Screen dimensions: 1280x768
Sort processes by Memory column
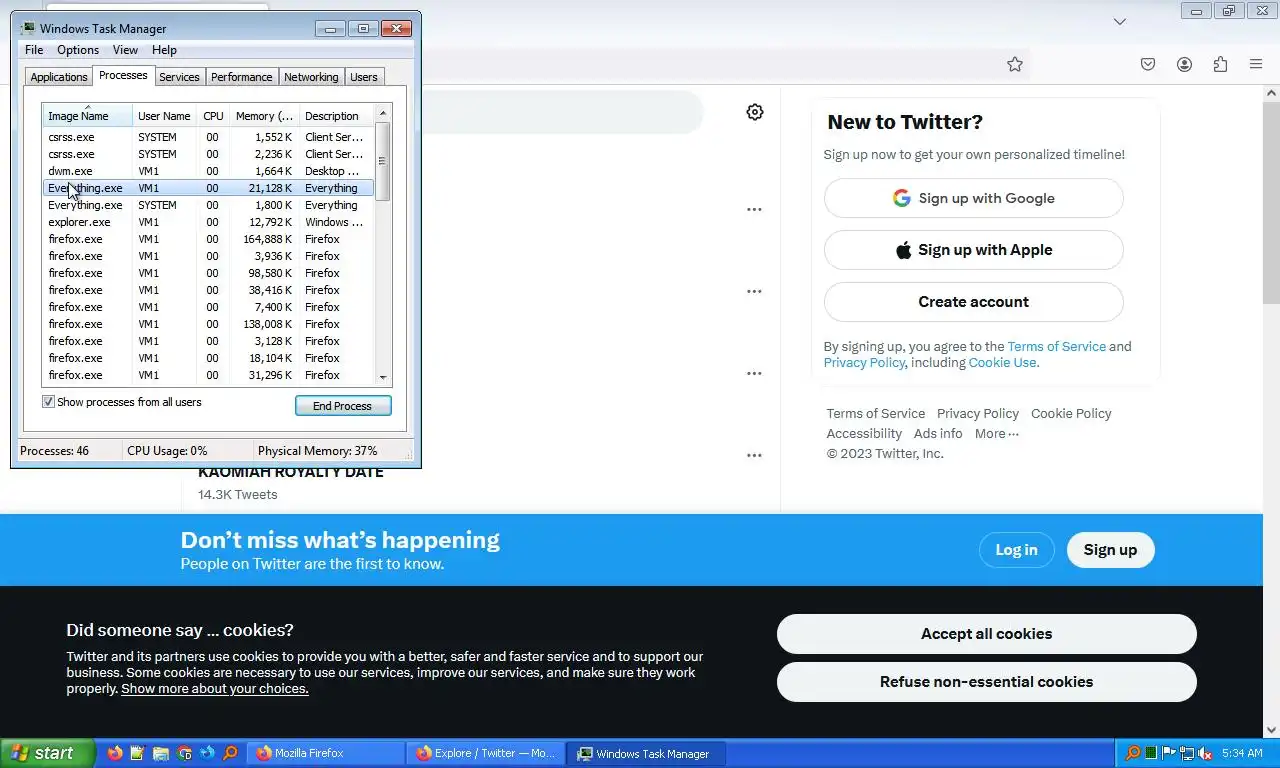pos(264,116)
